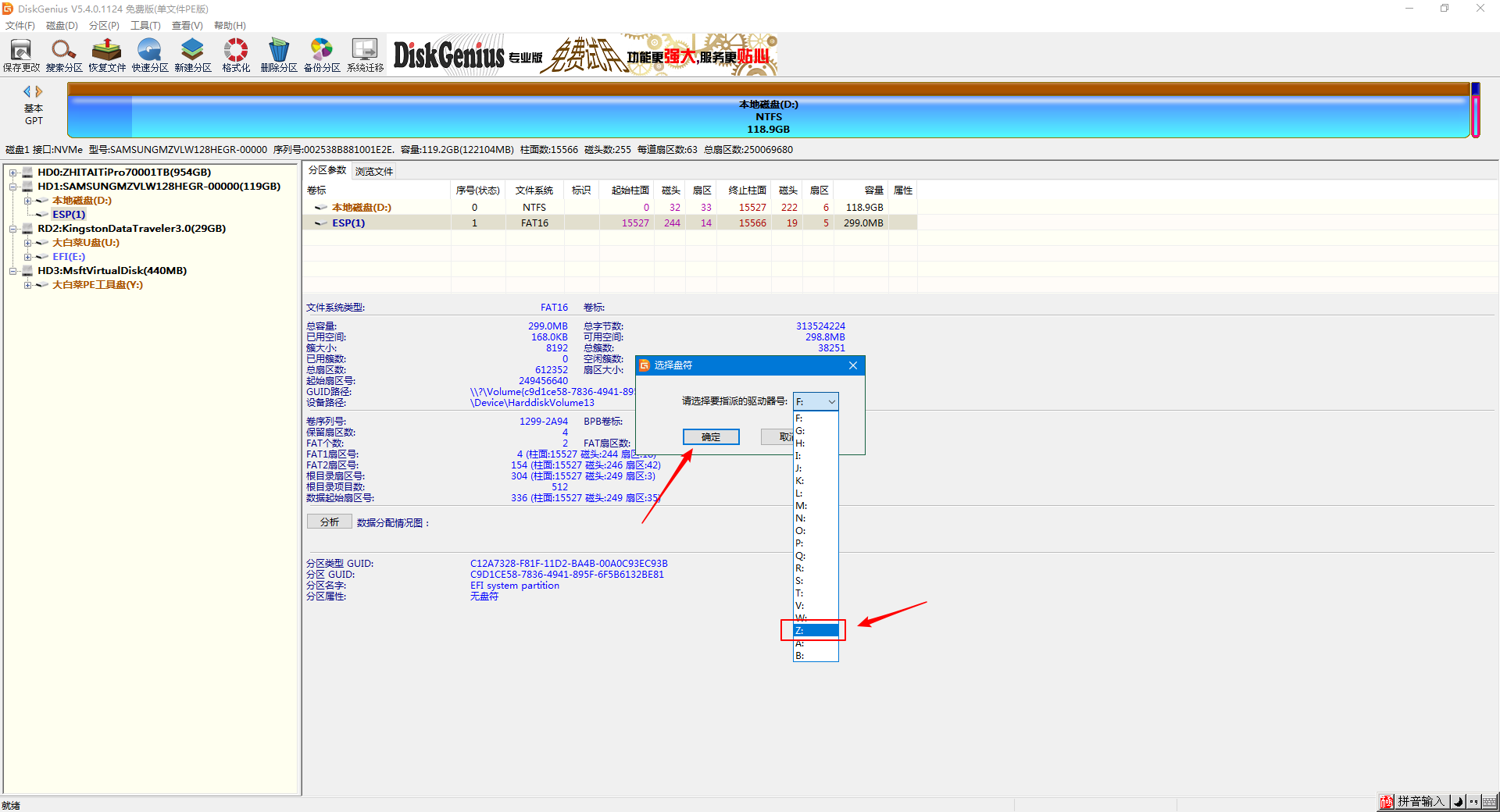Select the HD0:ZHITAITiPro70001TB disk entry
The image size is (1500, 812).
[x=124, y=173]
